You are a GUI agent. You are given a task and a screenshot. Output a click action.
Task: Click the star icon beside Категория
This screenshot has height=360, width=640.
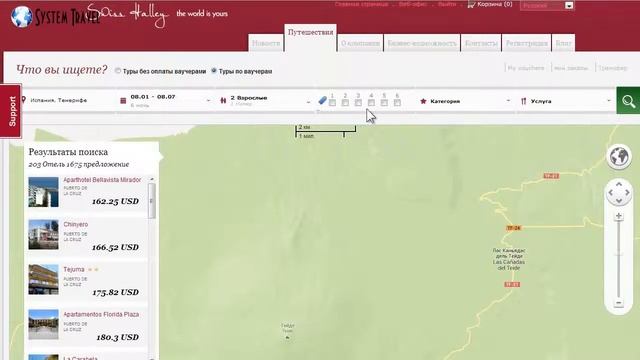click(x=423, y=101)
